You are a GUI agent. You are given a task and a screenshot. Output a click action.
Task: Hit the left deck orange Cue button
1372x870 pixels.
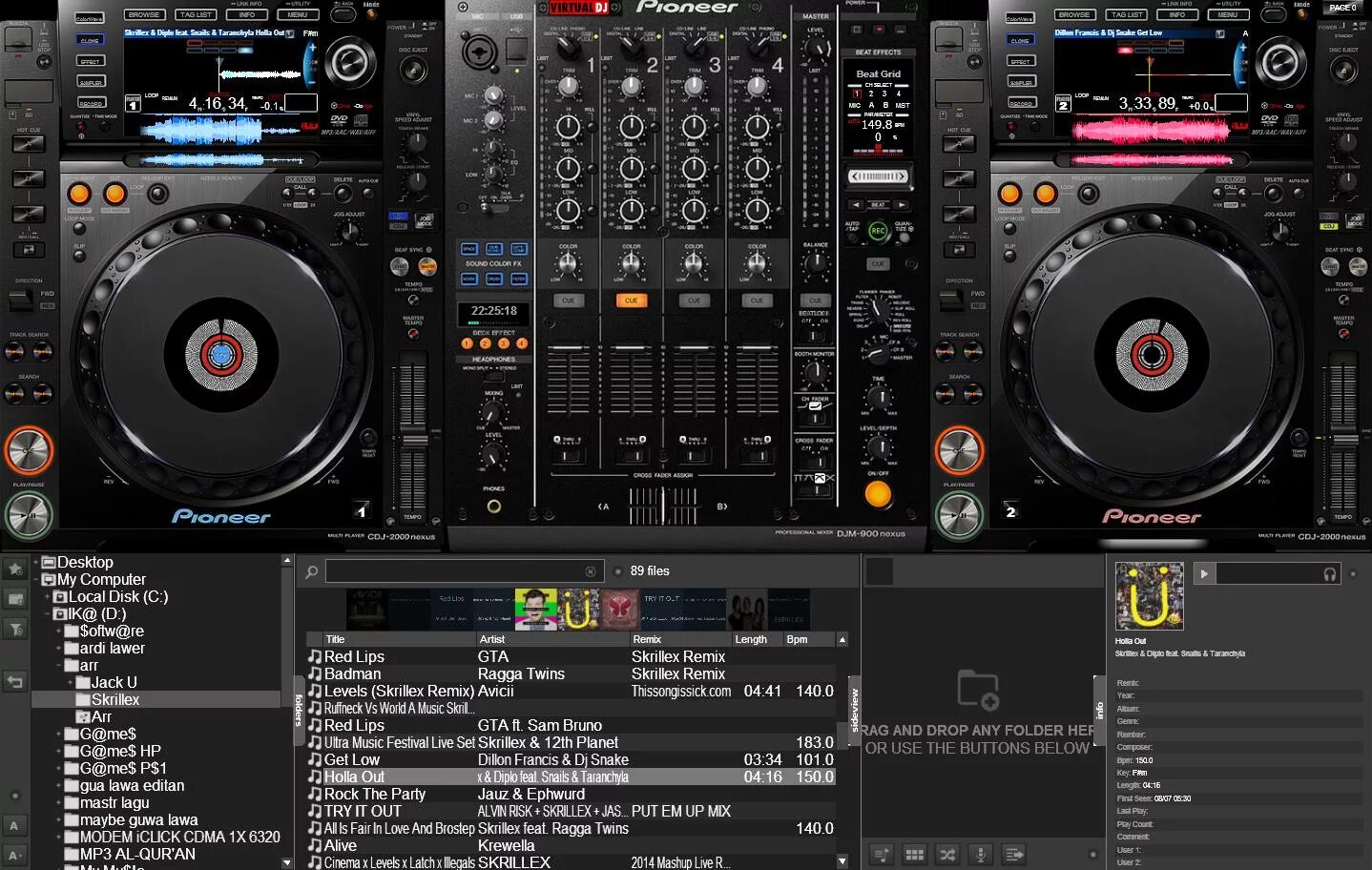(x=29, y=450)
